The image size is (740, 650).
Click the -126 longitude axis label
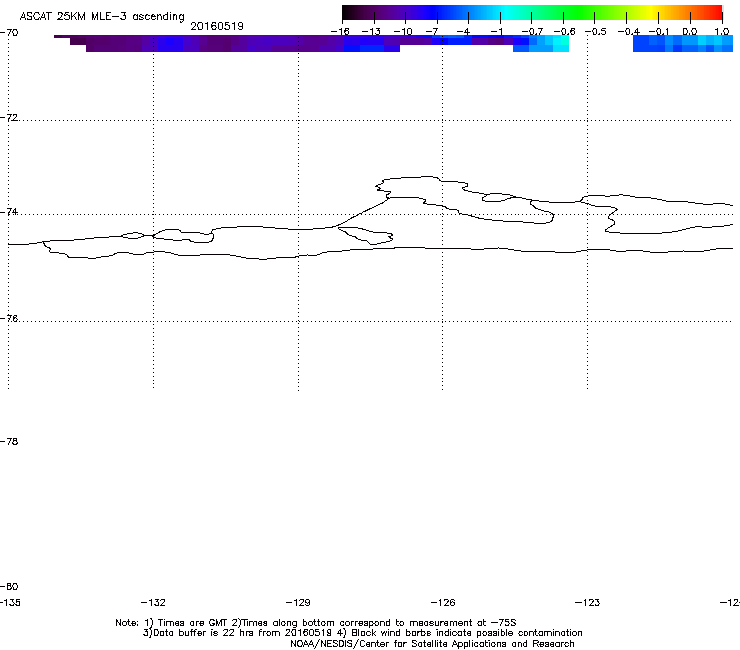click(x=443, y=602)
